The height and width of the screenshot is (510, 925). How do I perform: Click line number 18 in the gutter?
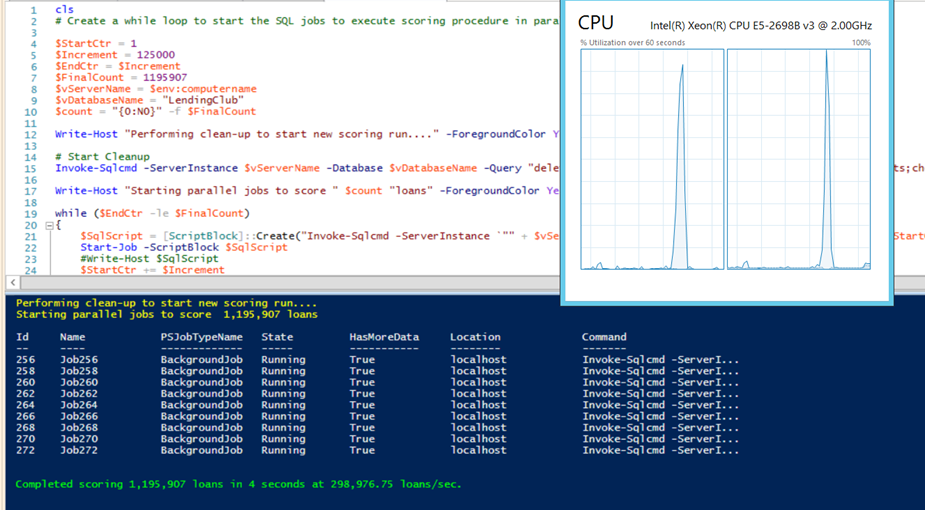[30, 202]
